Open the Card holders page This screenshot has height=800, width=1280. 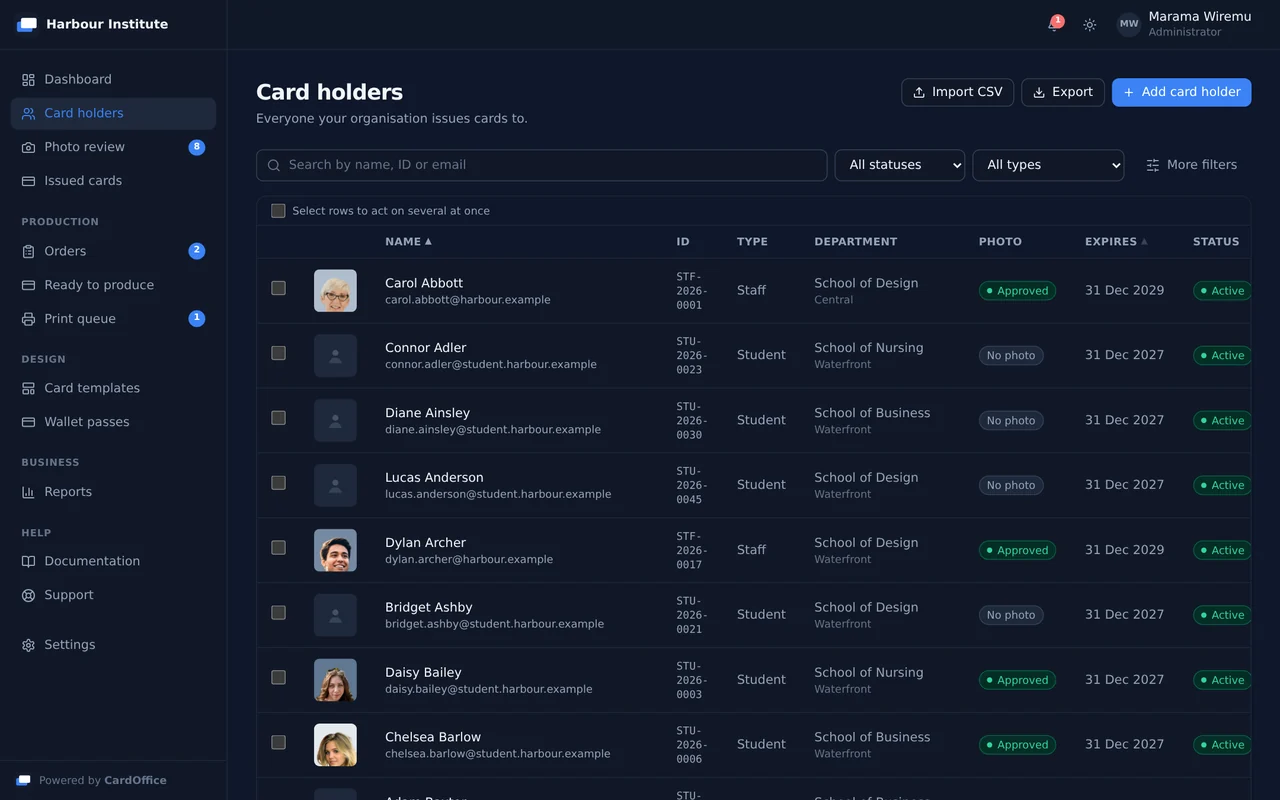tap(113, 113)
